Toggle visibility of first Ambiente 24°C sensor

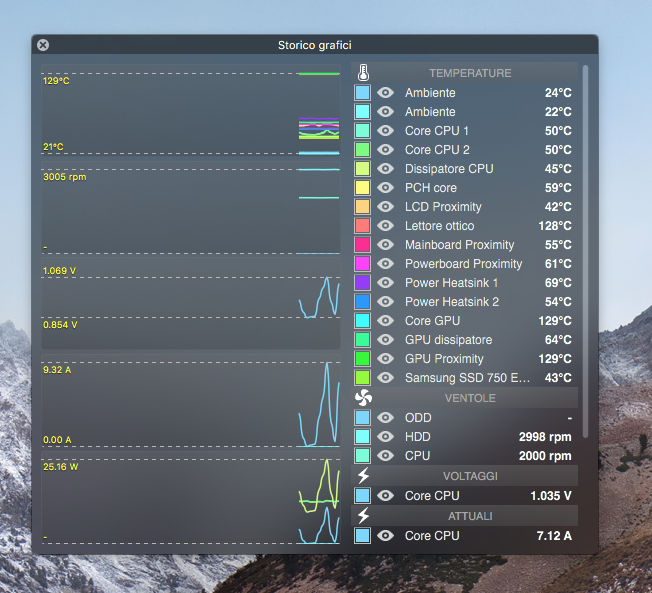point(385,92)
